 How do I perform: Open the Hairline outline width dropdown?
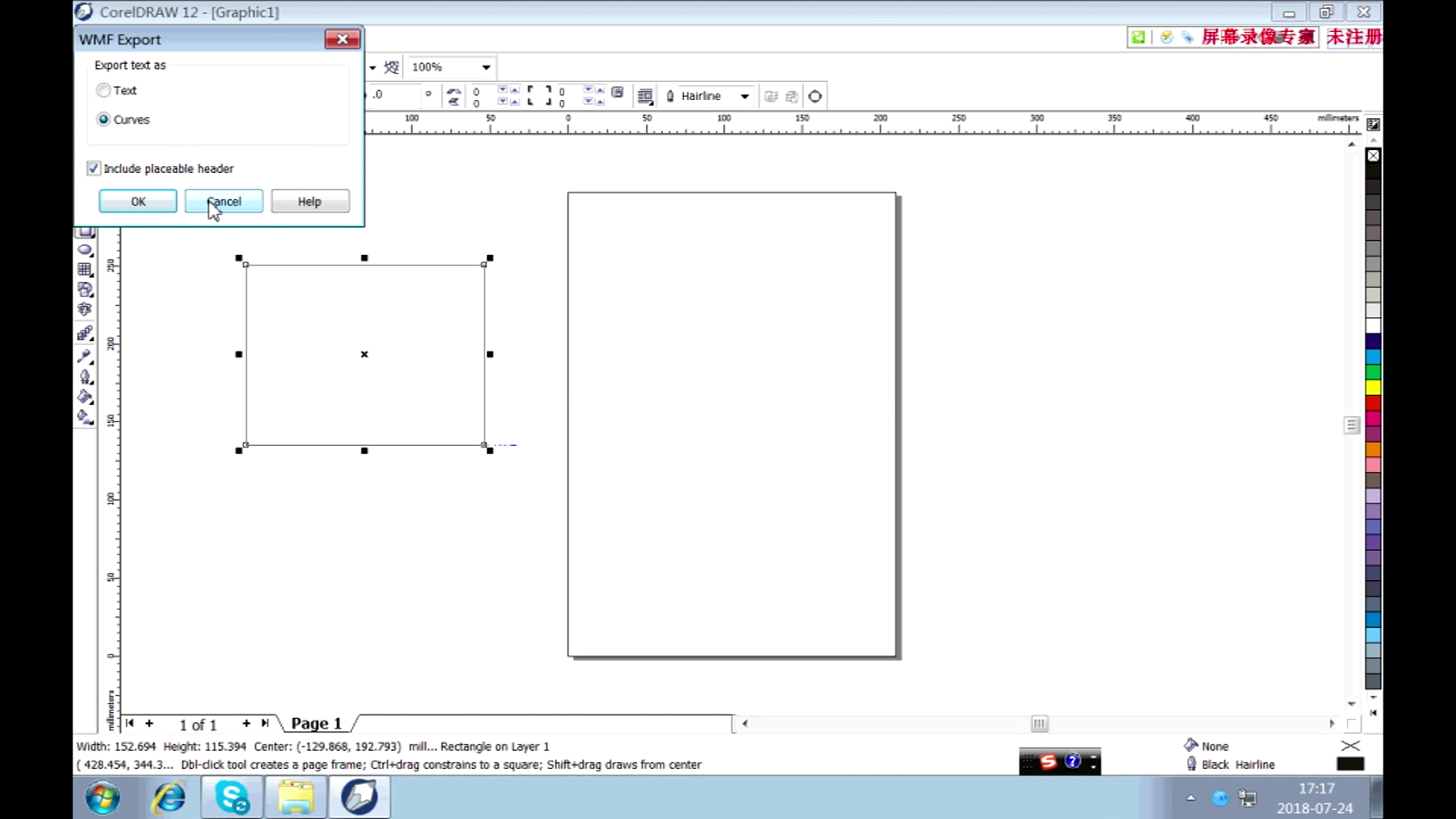click(x=745, y=96)
